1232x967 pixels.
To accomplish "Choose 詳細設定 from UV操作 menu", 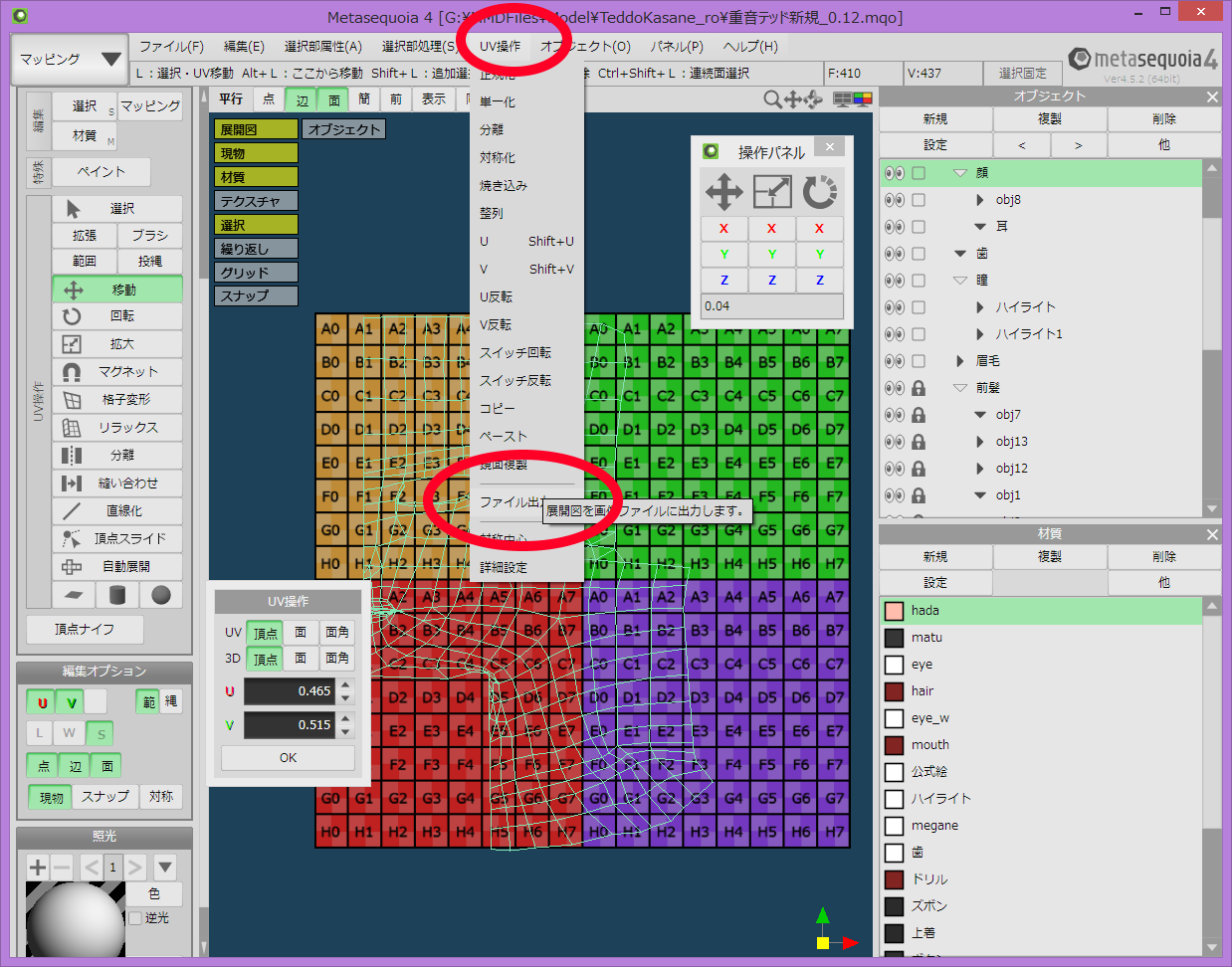I will click(504, 568).
